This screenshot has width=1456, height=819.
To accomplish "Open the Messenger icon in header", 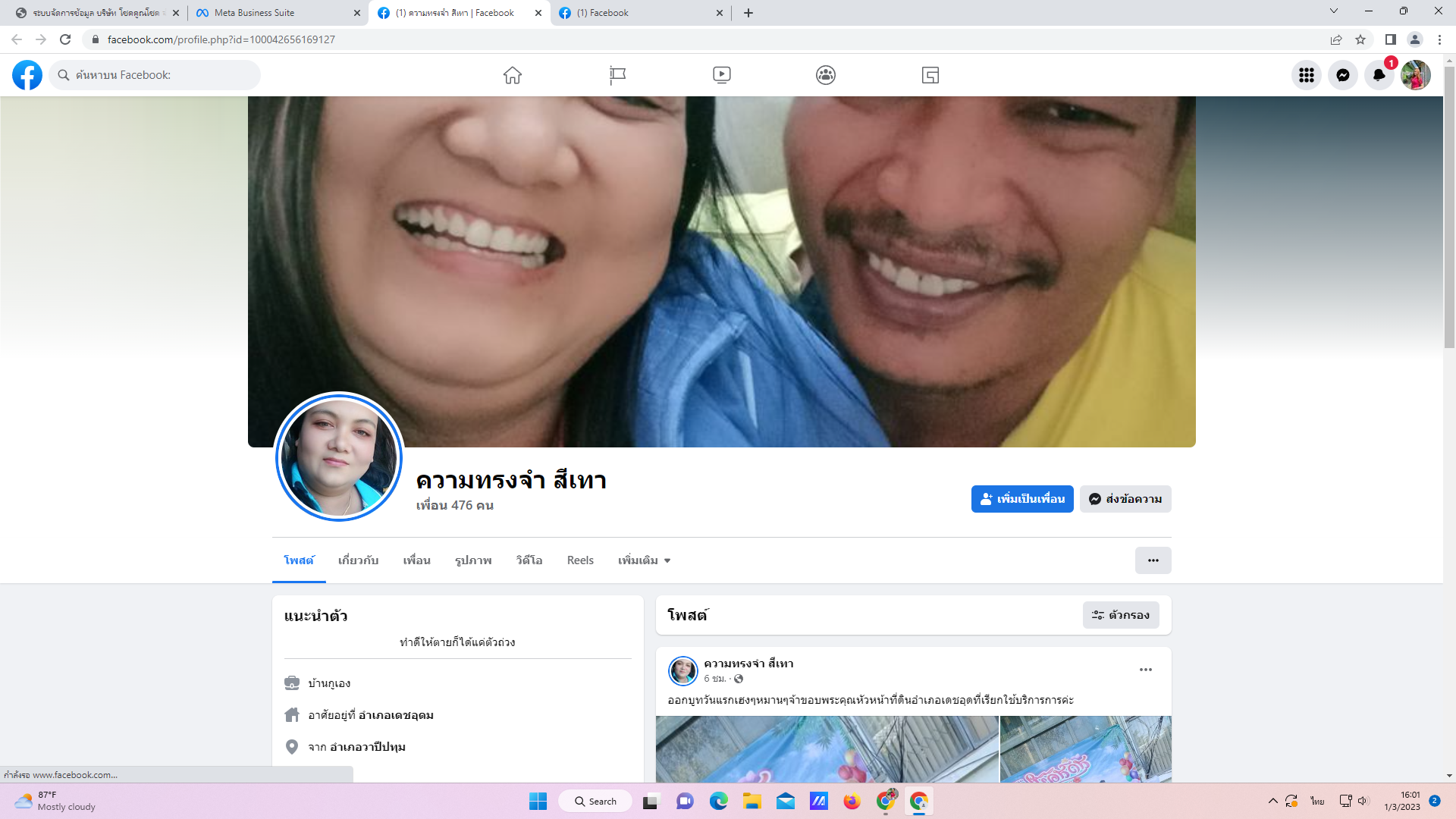I will coord(1342,75).
